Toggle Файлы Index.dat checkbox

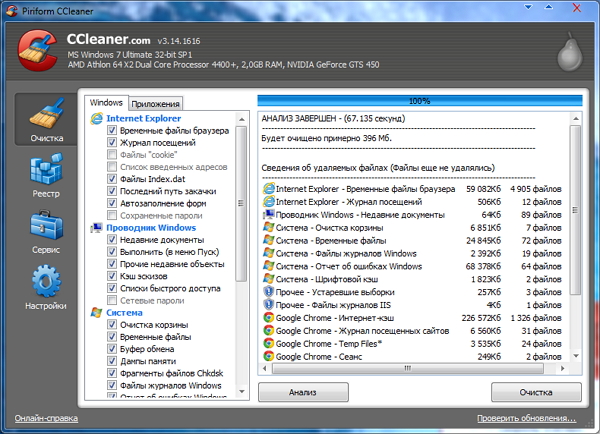click(112, 179)
